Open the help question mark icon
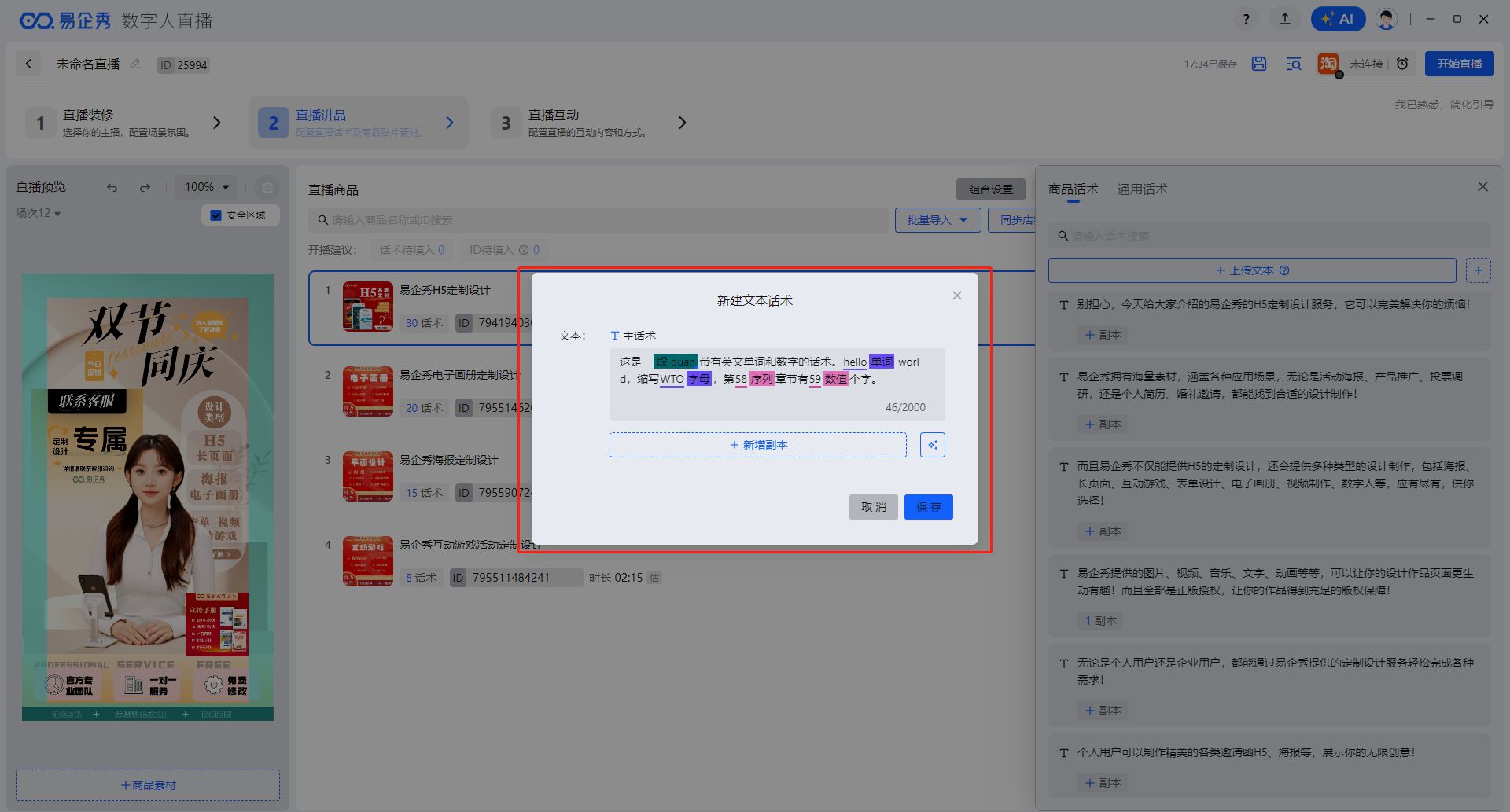Screen dimensions: 1510x812 (1246, 19)
